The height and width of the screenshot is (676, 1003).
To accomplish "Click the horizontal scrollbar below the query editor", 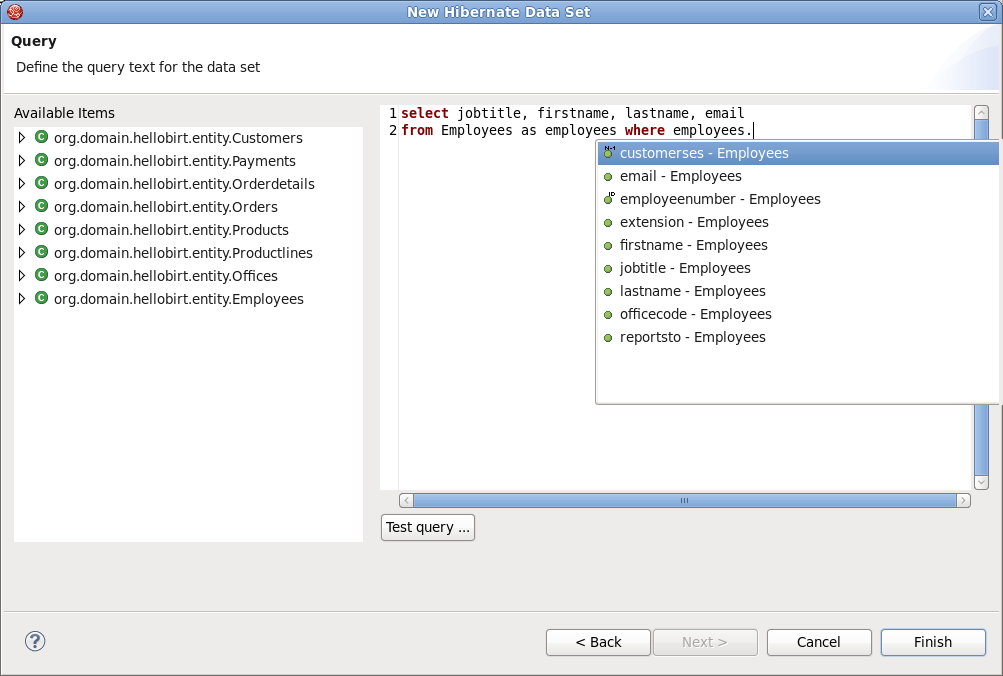I will coord(686,500).
